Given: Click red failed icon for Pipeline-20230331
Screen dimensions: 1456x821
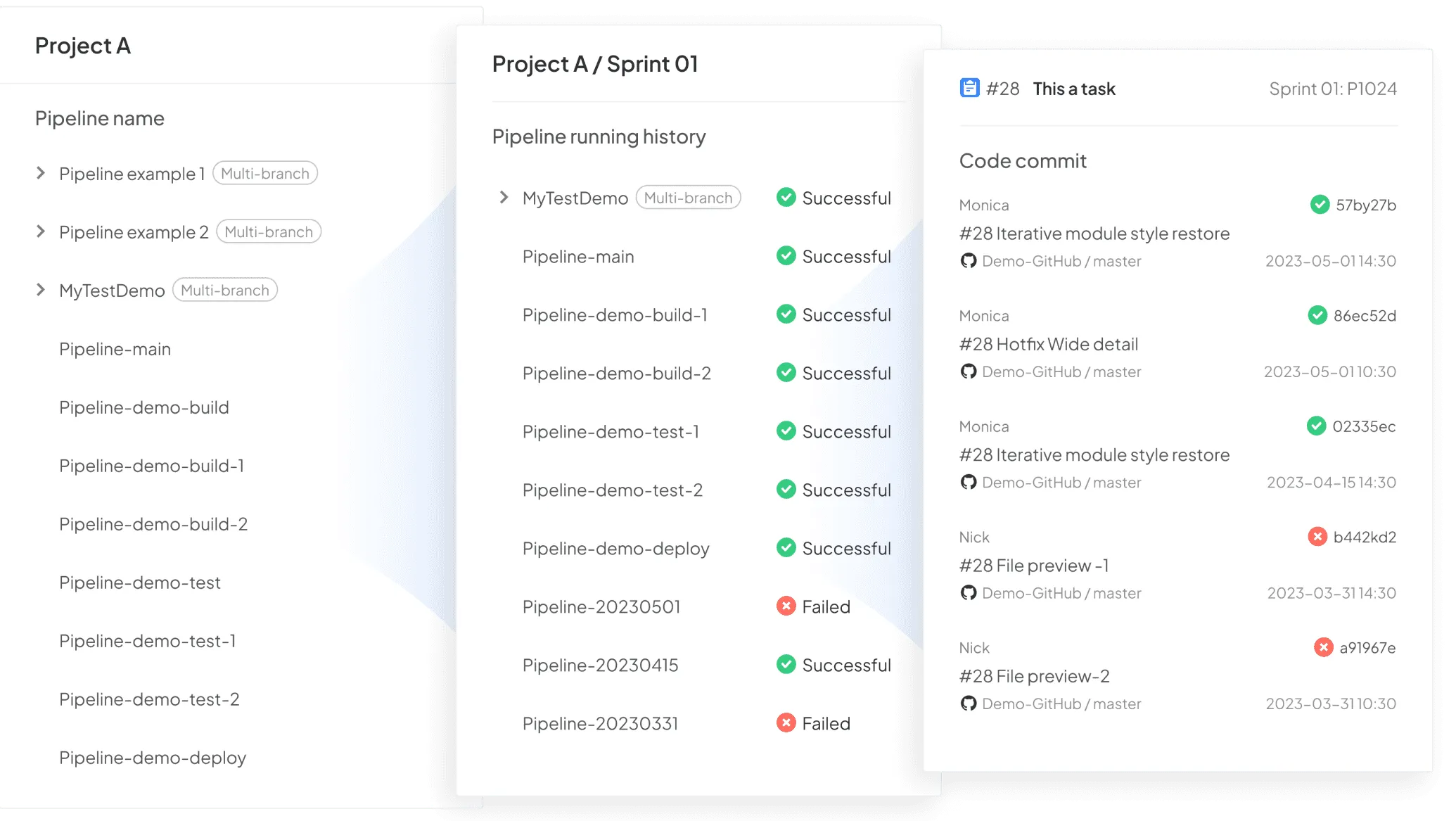Looking at the screenshot, I should (786, 723).
